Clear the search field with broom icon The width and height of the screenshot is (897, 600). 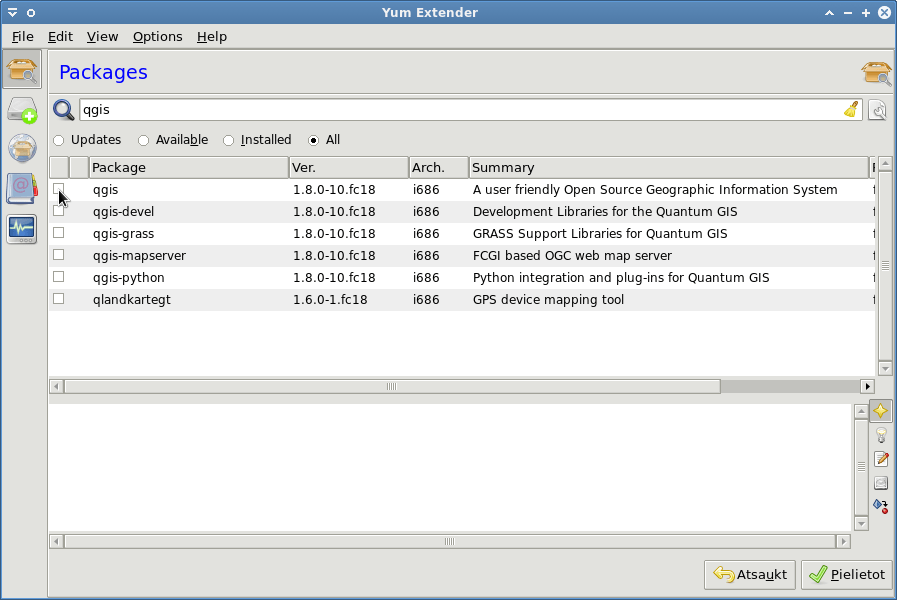(851, 109)
